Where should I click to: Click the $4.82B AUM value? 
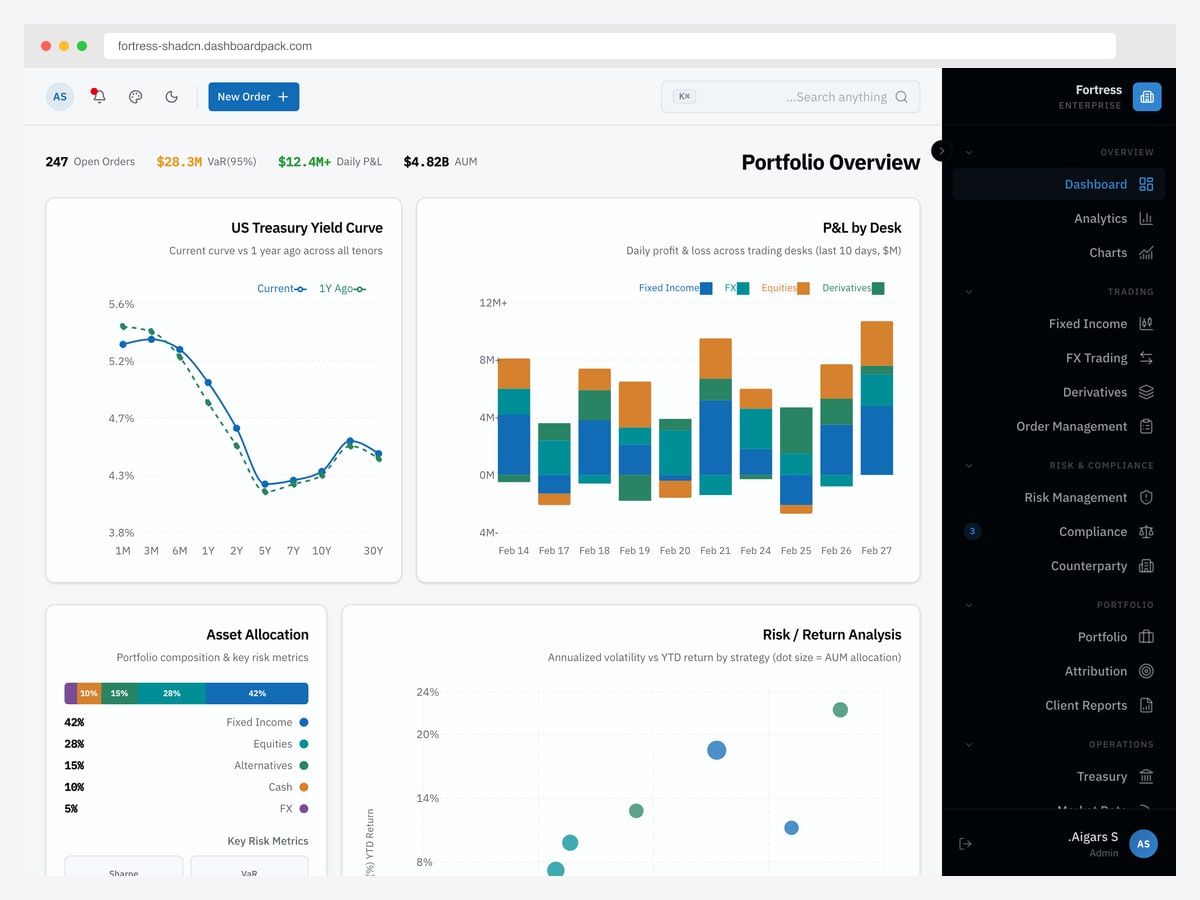coord(426,161)
